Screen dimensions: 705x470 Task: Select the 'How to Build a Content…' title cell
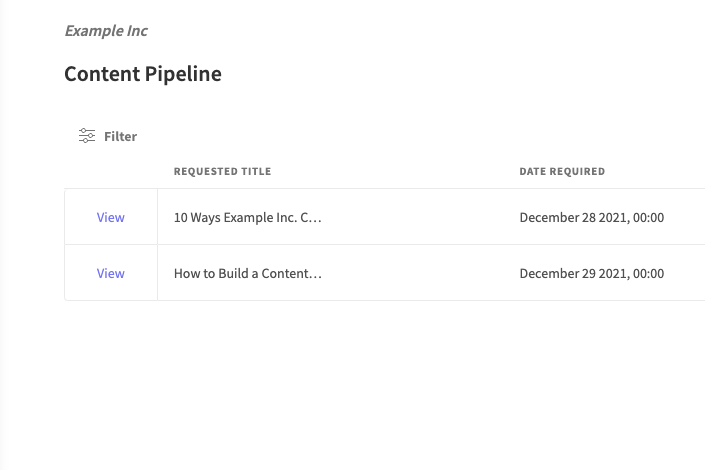(247, 273)
